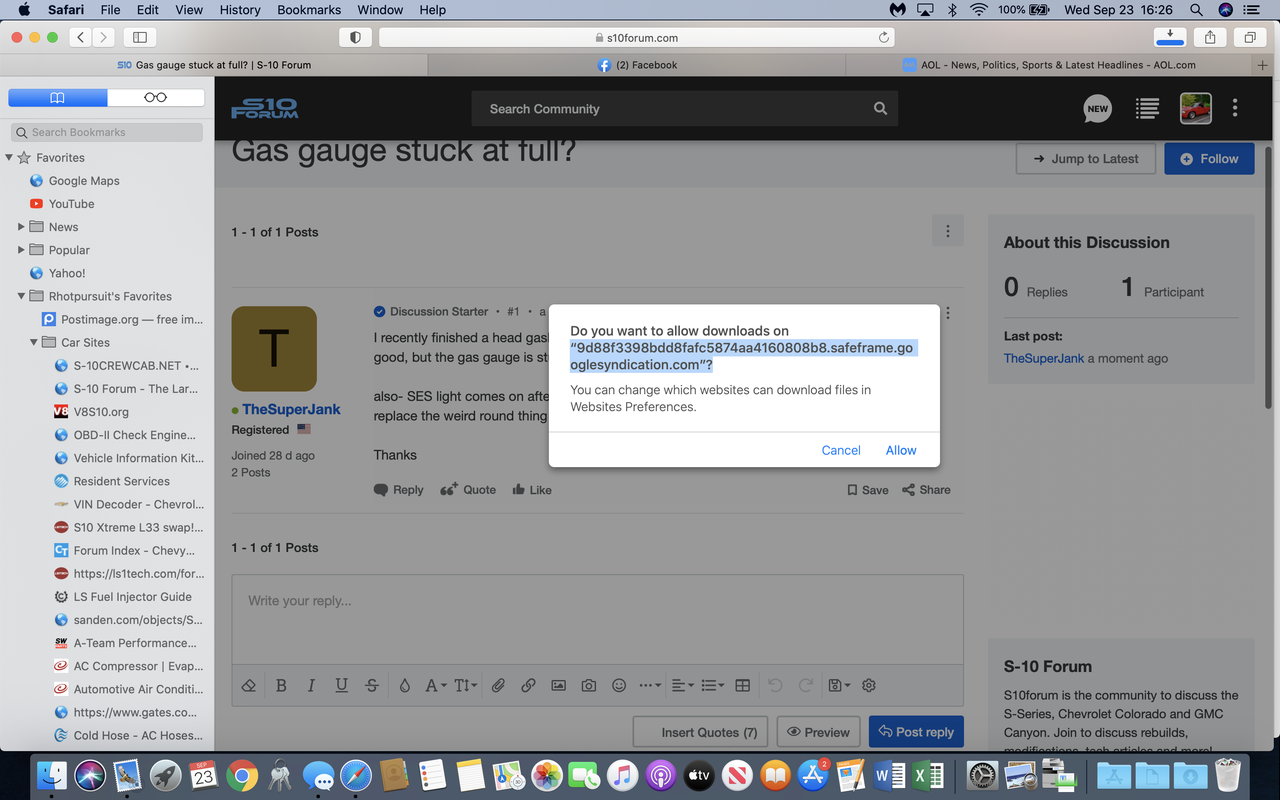Click the insert link chain icon
This screenshot has height=800, width=1280.
point(528,685)
